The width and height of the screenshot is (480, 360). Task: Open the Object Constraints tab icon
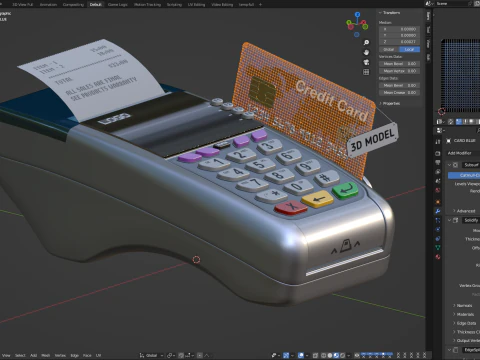(438, 239)
